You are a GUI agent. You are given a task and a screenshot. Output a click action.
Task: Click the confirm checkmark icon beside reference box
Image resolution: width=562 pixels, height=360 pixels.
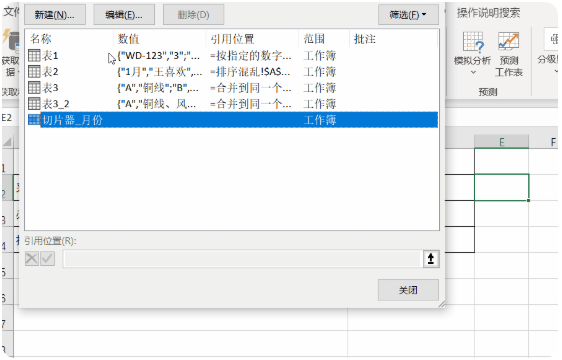pos(48,259)
